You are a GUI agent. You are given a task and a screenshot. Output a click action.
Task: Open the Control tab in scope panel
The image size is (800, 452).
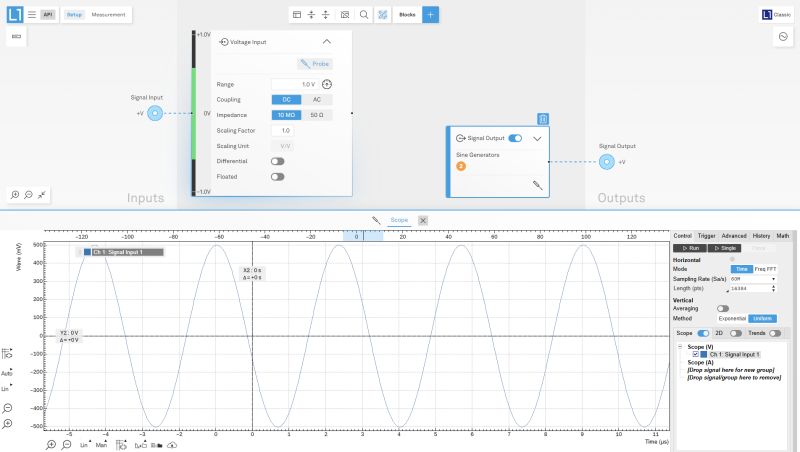[682, 236]
